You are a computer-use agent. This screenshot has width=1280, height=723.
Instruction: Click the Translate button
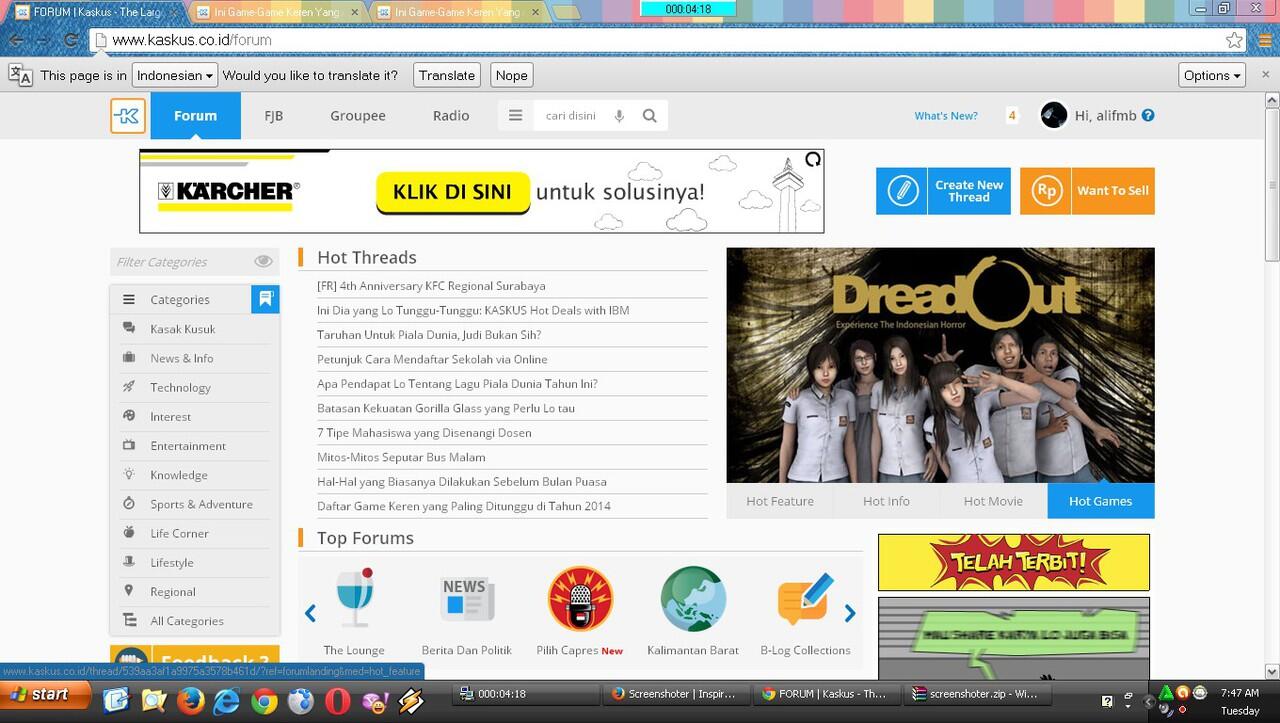click(x=447, y=75)
